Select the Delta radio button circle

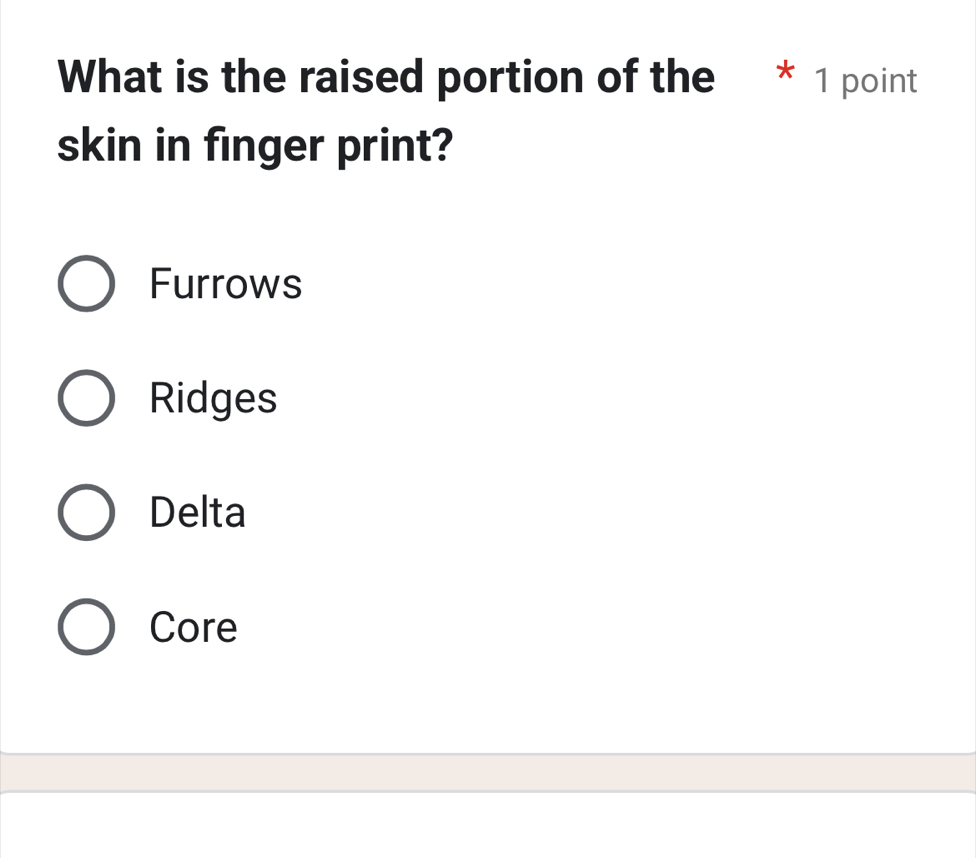[x=86, y=513]
